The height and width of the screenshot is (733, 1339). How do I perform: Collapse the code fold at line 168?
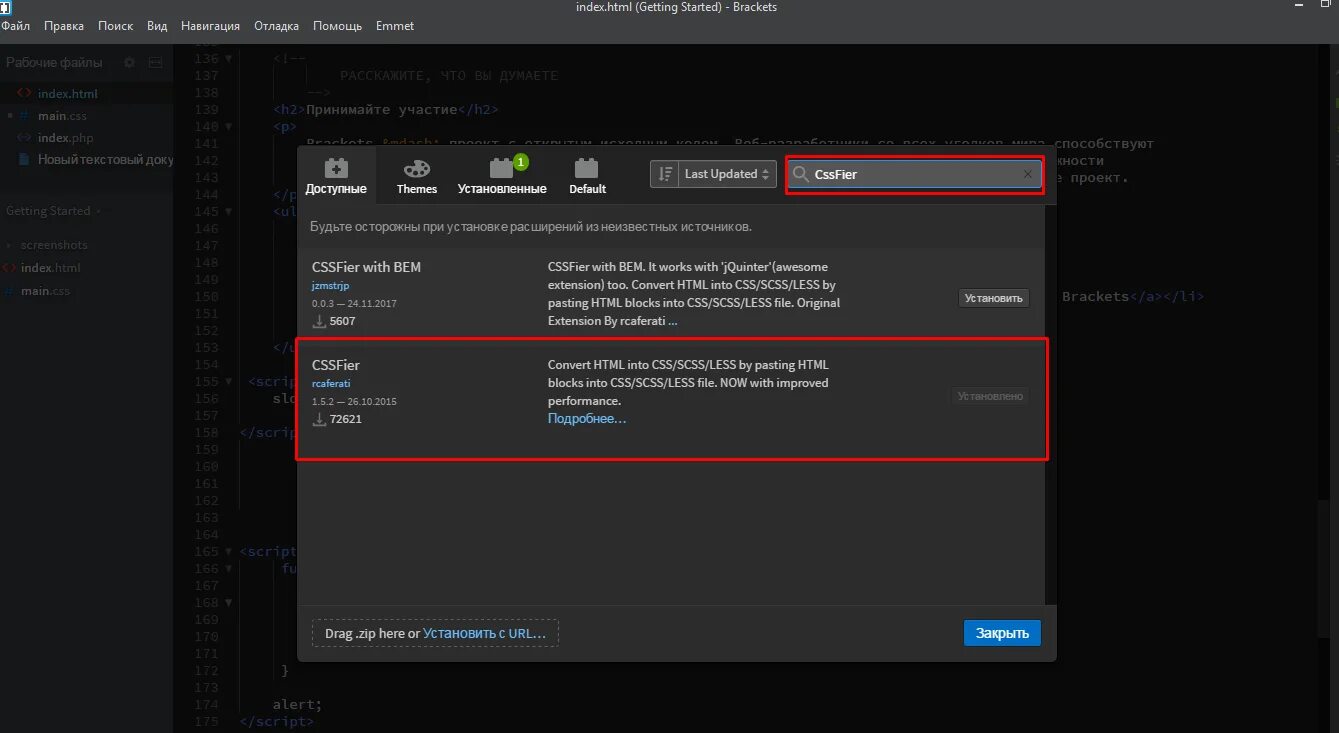[228, 603]
